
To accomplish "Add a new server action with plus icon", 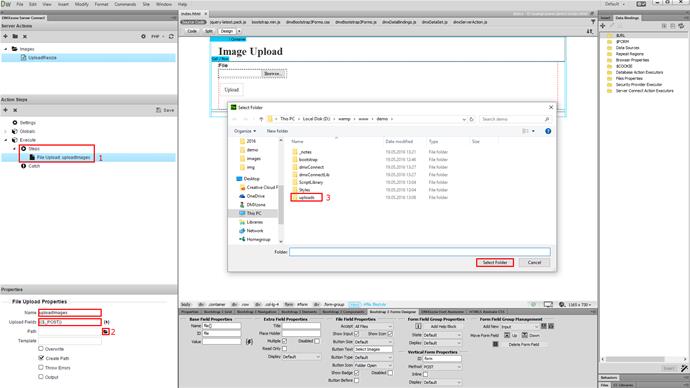I will click(5, 36).
